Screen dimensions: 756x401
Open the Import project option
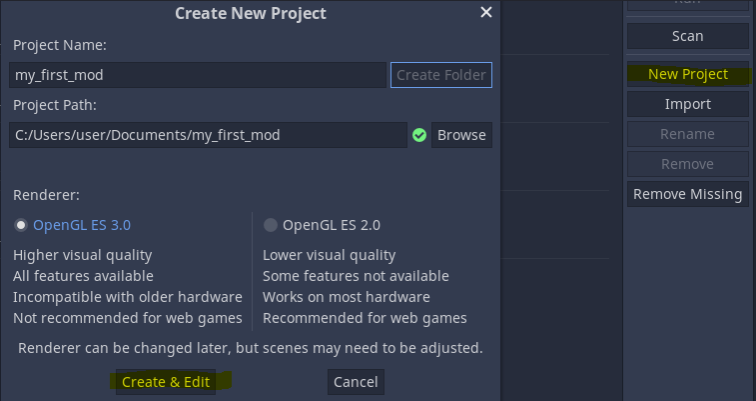(x=688, y=104)
